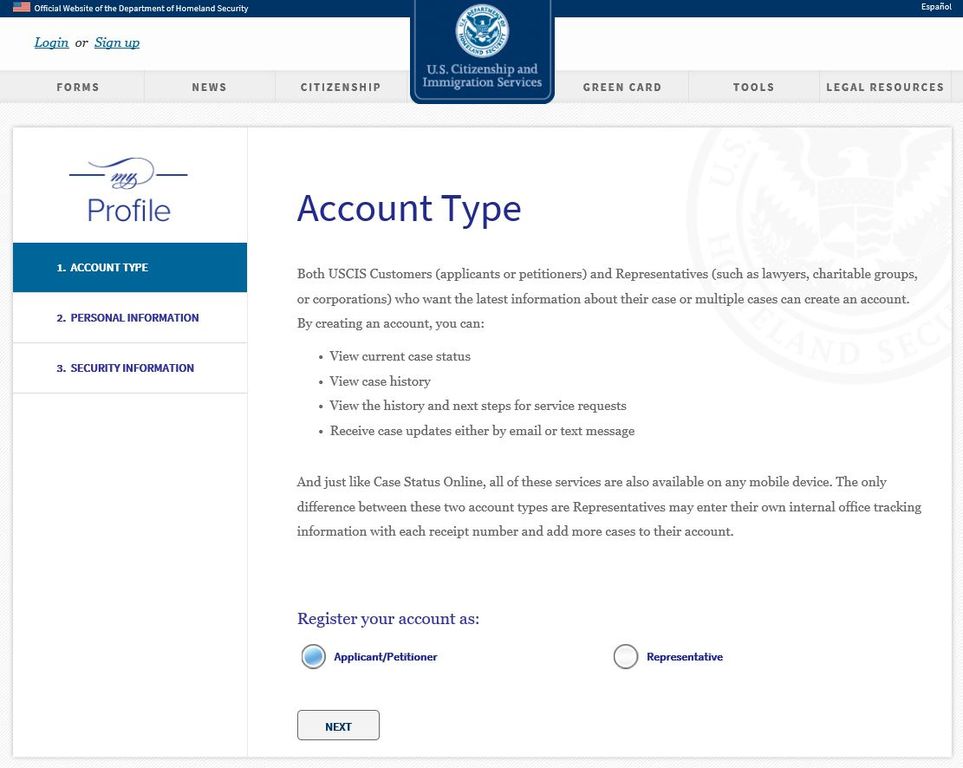The width and height of the screenshot is (963, 768).
Task: Open the Citizenship menu
Action: [x=341, y=87]
